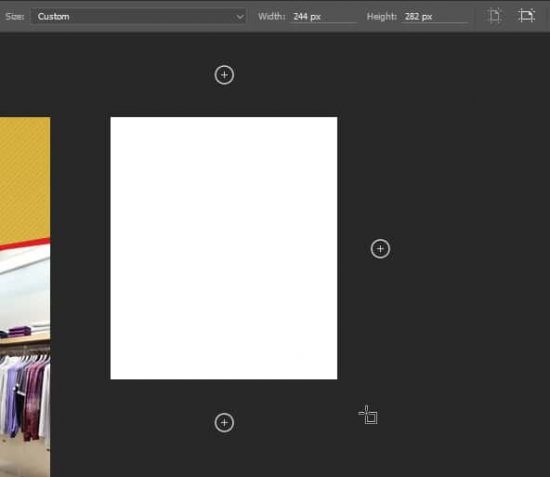The width and height of the screenshot is (550, 477).
Task: Select the clothing store artboard image
Action: click(x=25, y=297)
